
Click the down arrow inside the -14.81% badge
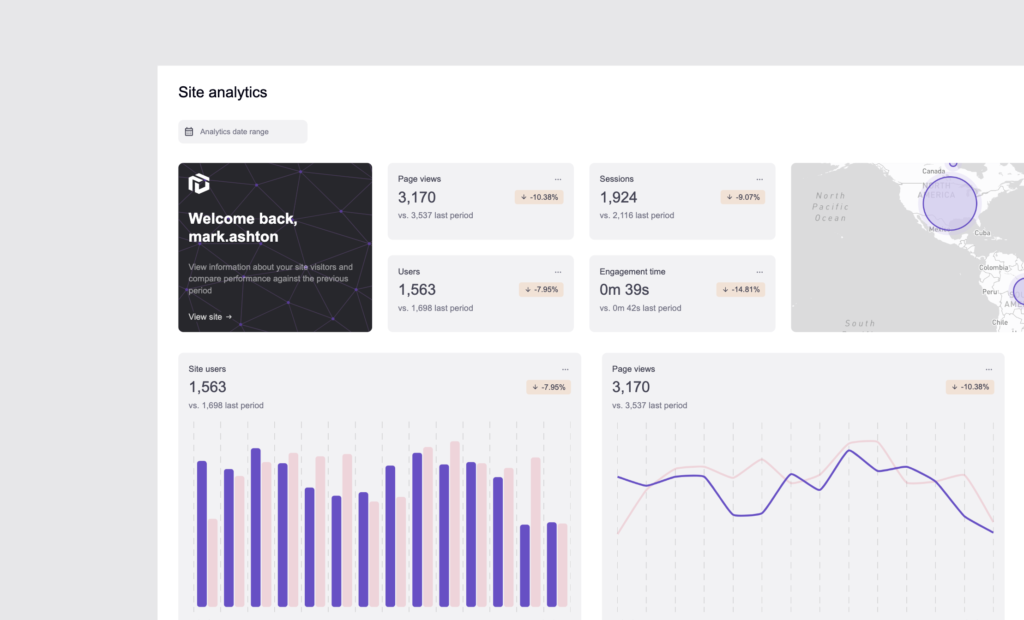pyautogui.click(x=725, y=289)
